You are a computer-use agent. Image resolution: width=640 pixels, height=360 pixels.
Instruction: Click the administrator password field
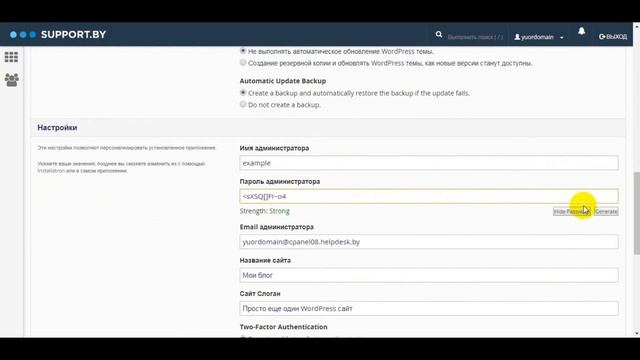pos(429,196)
